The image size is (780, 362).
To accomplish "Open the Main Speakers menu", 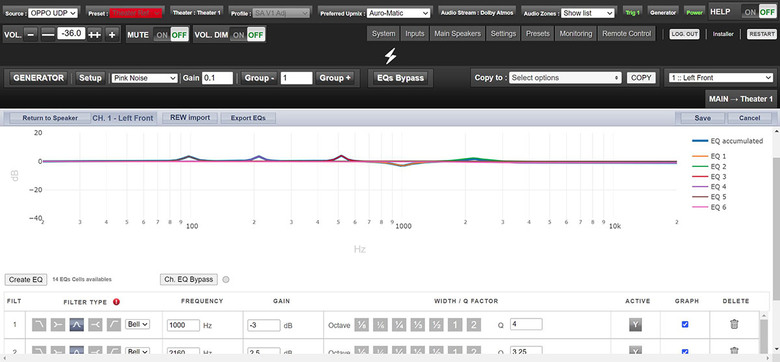I will (x=458, y=34).
